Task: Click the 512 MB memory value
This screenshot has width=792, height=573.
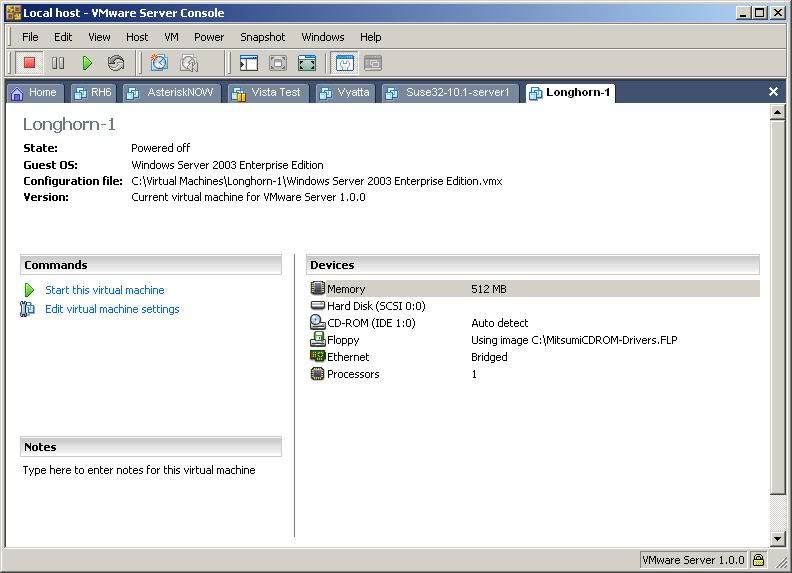Action: tap(488, 289)
